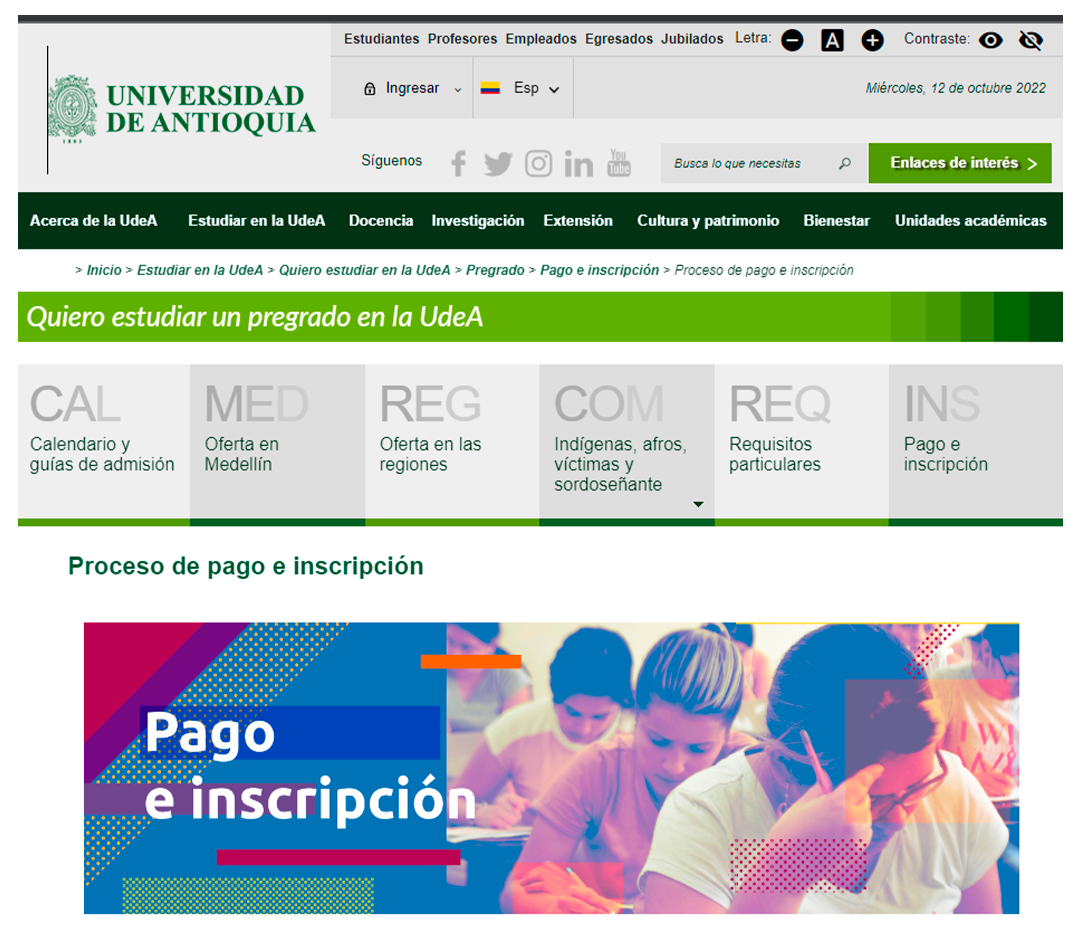1080x939 pixels.
Task: Enable high contrast with the eye icon
Action: (x=991, y=40)
